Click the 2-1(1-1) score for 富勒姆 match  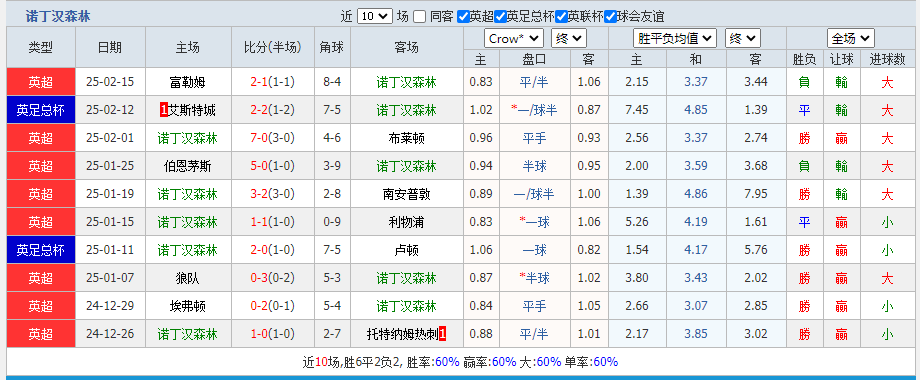click(272, 82)
